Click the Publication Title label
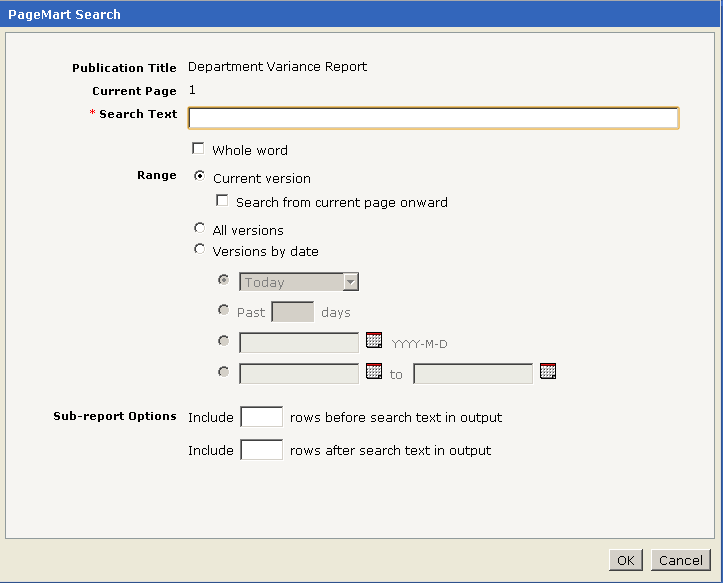 [x=124, y=68]
